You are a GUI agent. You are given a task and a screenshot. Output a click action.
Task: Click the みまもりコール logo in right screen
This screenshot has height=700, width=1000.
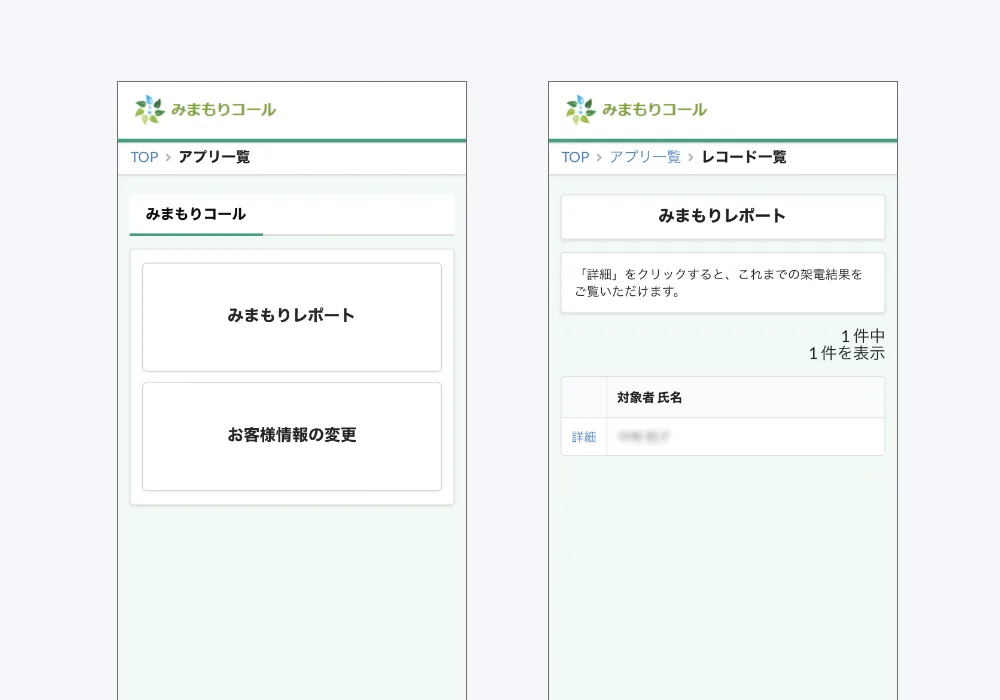pos(636,110)
